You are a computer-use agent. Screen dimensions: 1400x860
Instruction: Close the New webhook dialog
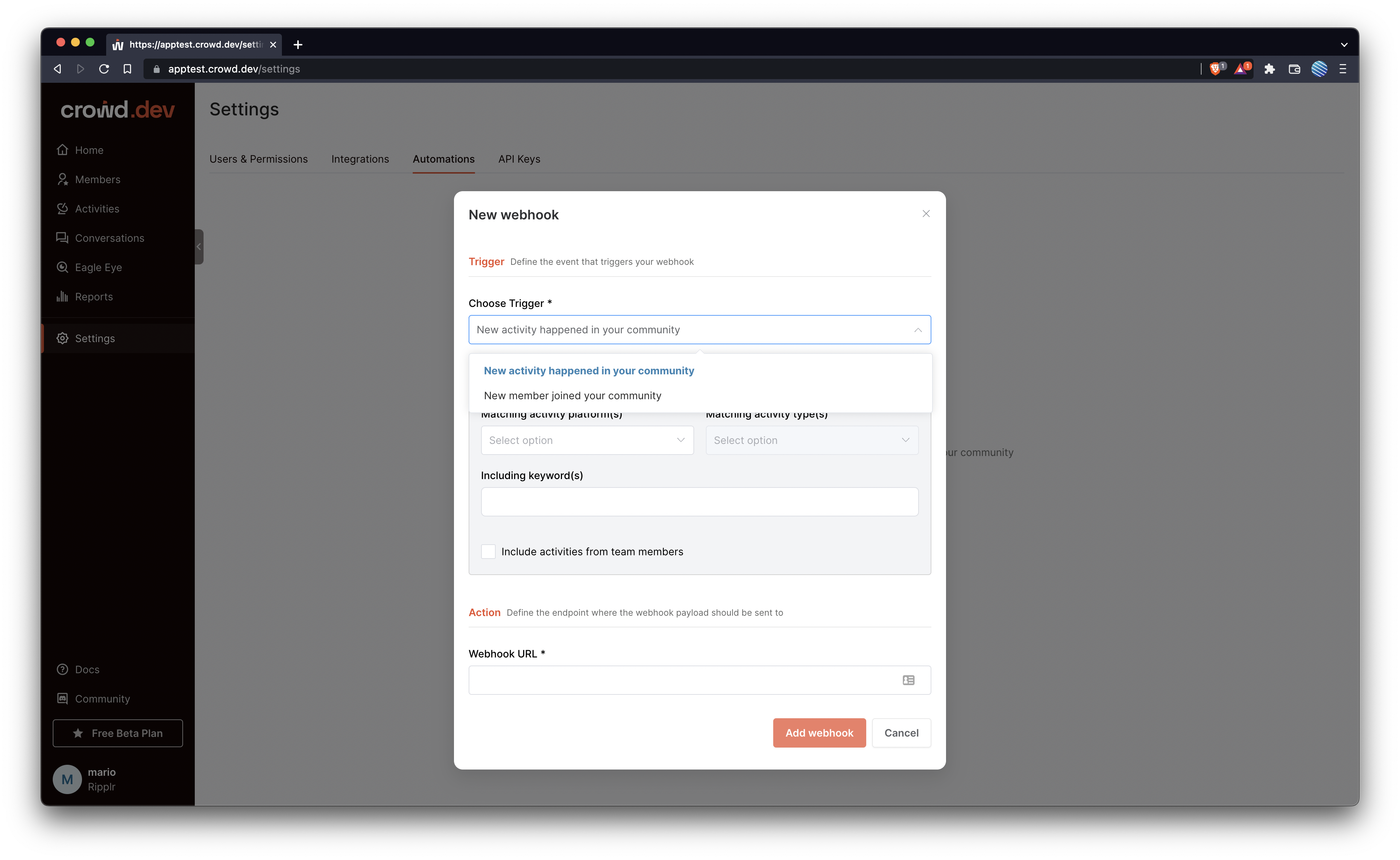click(x=926, y=214)
